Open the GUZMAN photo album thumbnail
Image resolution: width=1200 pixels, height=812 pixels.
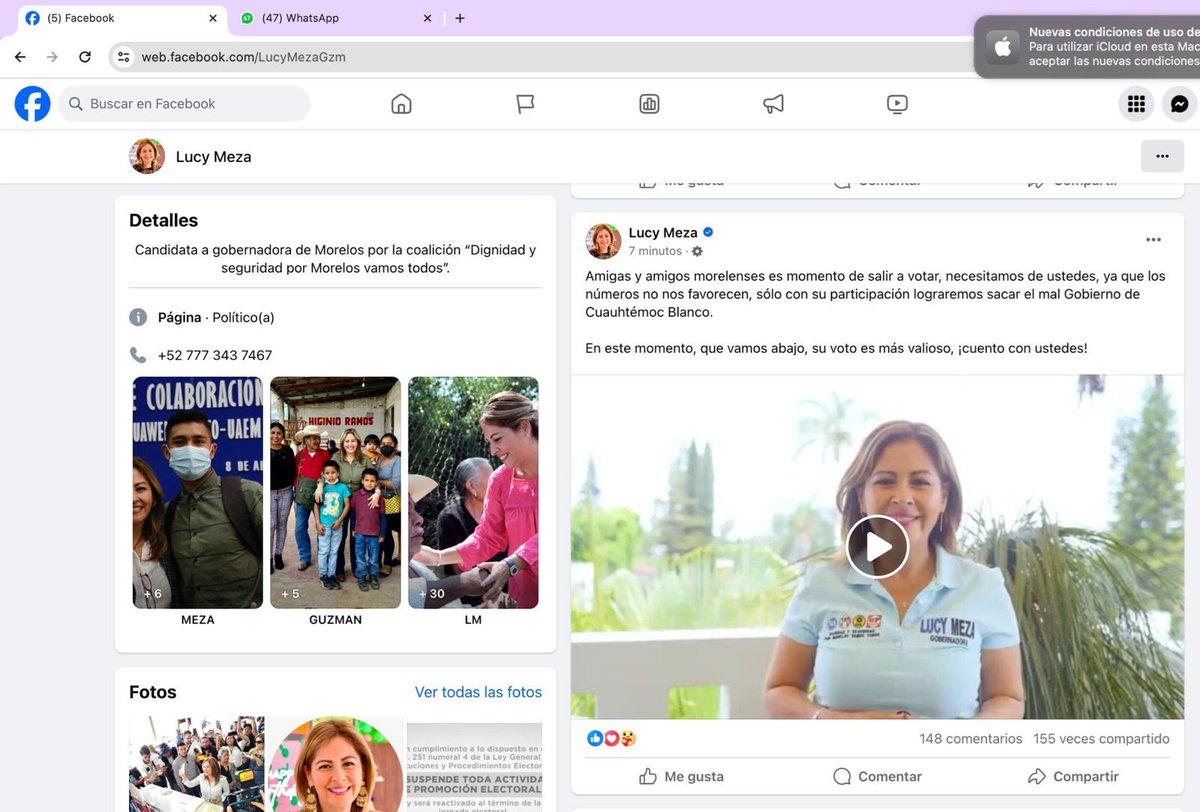(335, 493)
